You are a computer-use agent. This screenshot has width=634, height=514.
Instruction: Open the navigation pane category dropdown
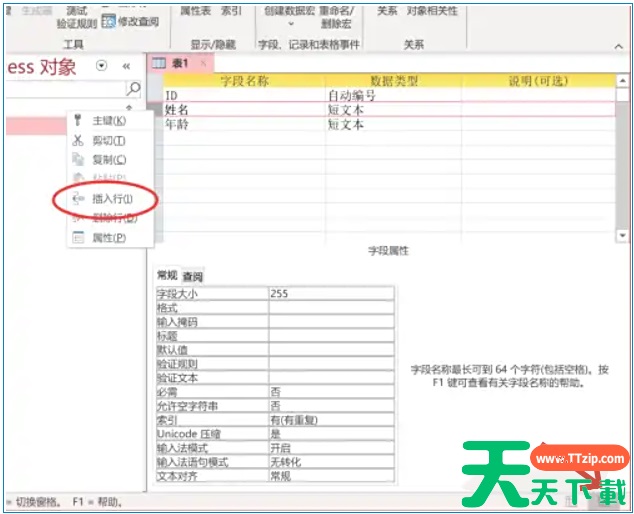[x=101, y=66]
